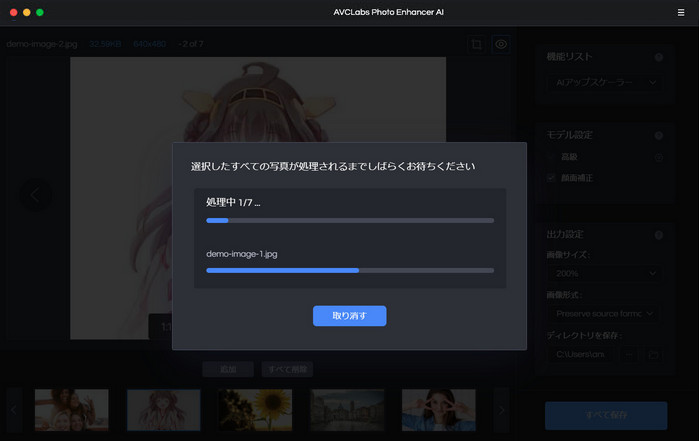Go to previous image with left arrow
Viewport: 699px width, 441px height.
35,195
